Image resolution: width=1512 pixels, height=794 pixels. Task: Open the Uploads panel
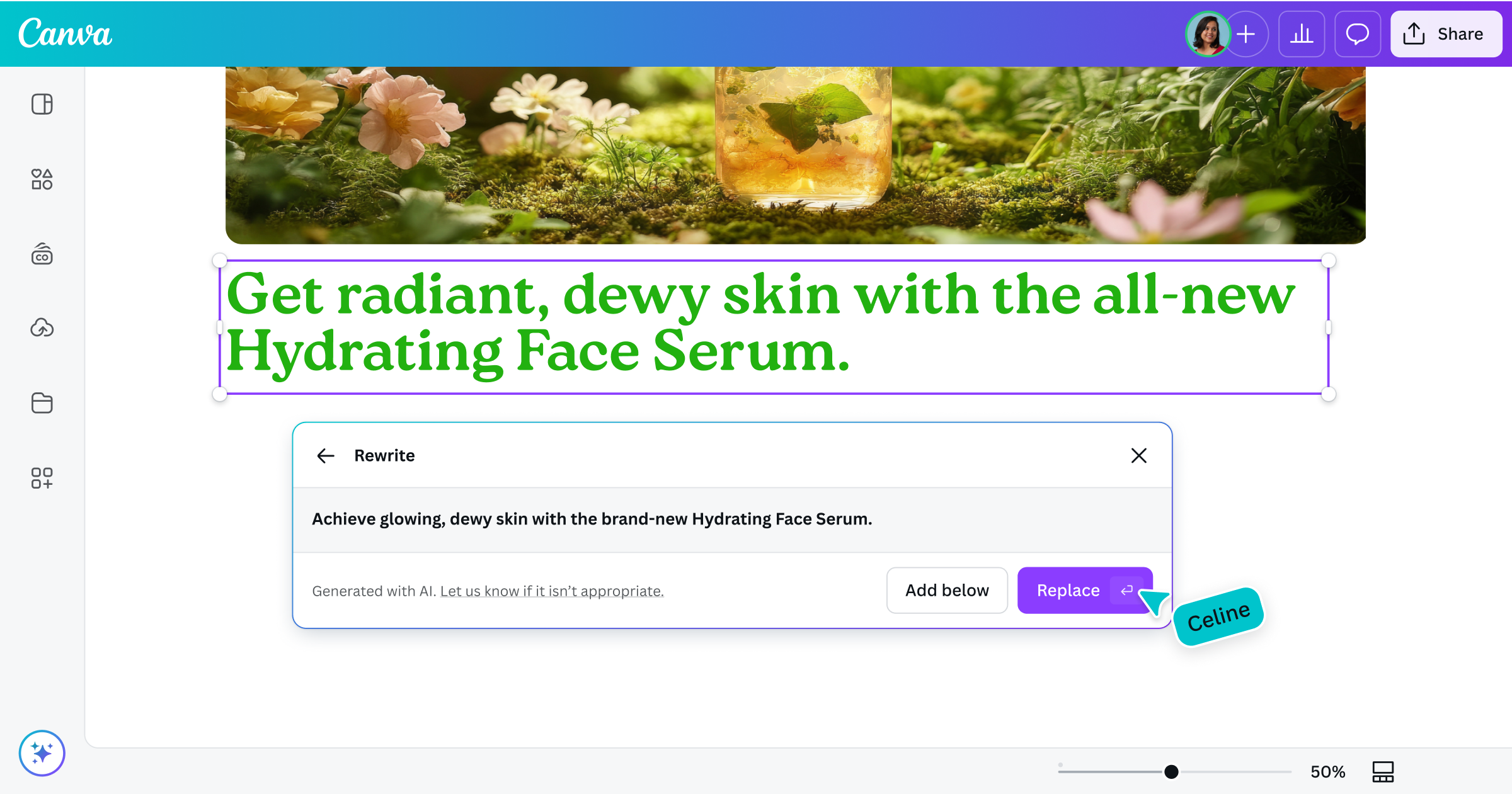42,327
